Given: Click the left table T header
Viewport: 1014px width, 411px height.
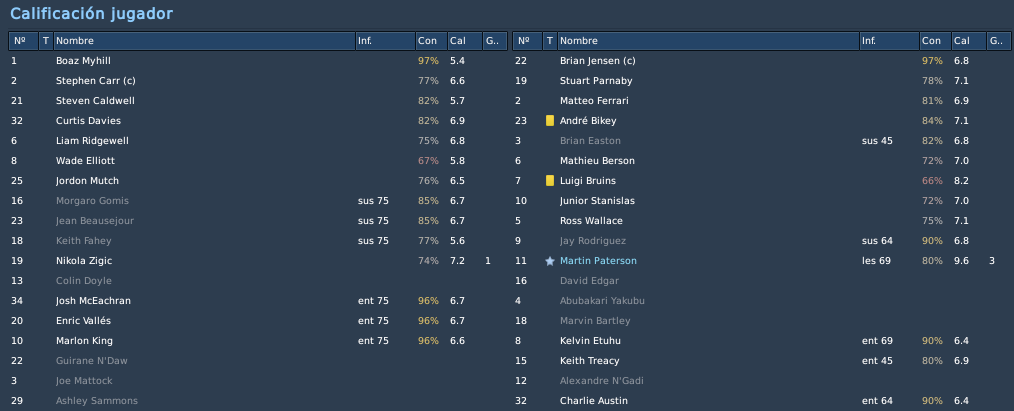Looking at the screenshot, I should click(x=46, y=41).
